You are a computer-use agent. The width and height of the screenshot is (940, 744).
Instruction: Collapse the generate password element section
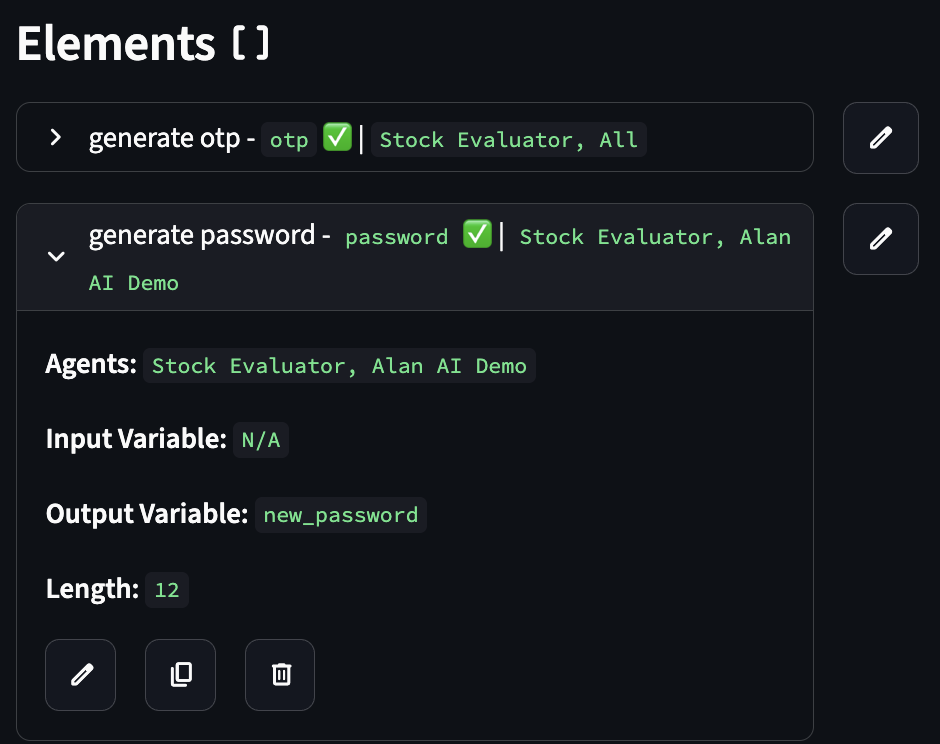click(57, 257)
